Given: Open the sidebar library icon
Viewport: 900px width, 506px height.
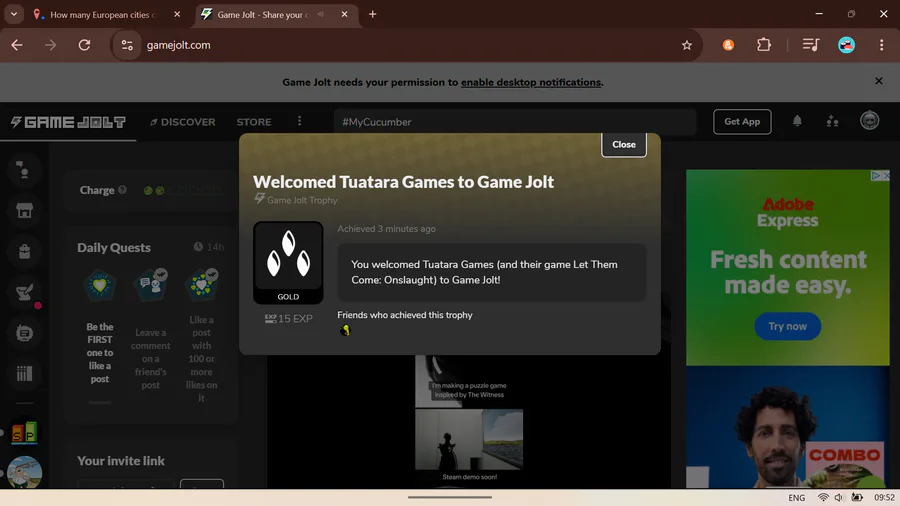Looking at the screenshot, I should [24, 374].
